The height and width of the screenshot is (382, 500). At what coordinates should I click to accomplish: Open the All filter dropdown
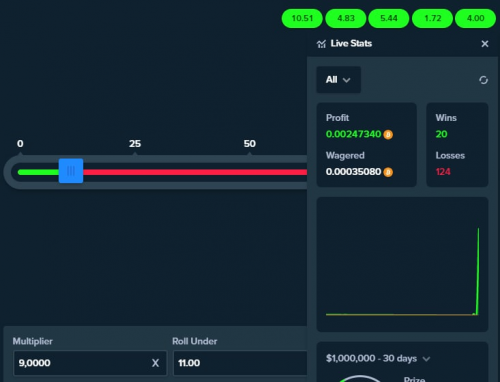(338, 80)
